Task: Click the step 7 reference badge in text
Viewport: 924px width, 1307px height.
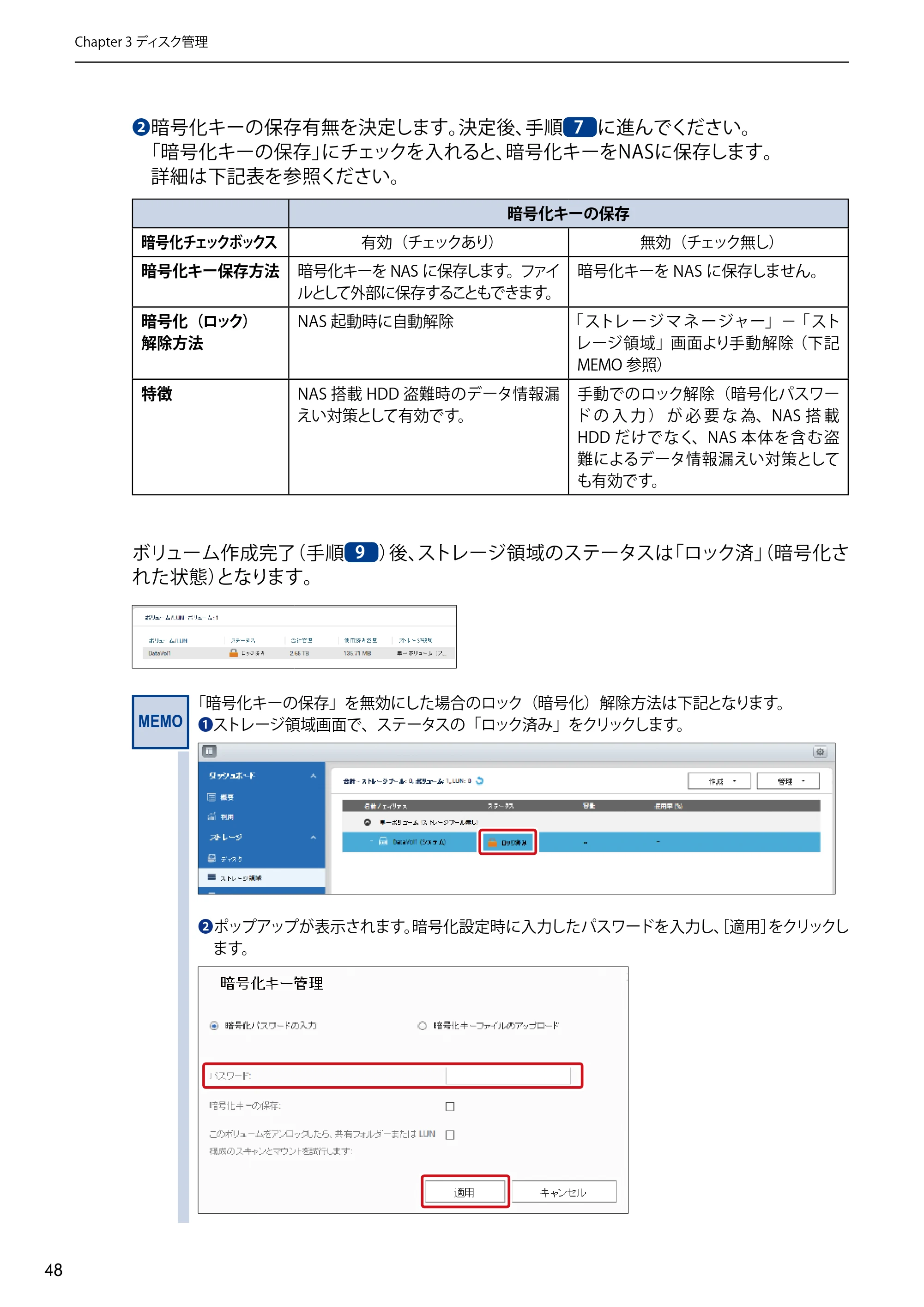Action: [579, 127]
